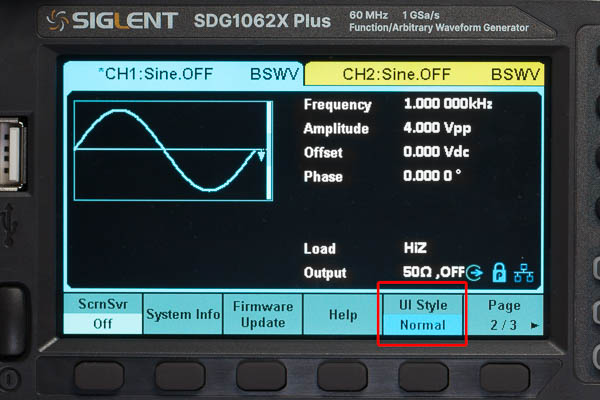Open the Firmware Update option
The image size is (600, 400).
(x=263, y=314)
